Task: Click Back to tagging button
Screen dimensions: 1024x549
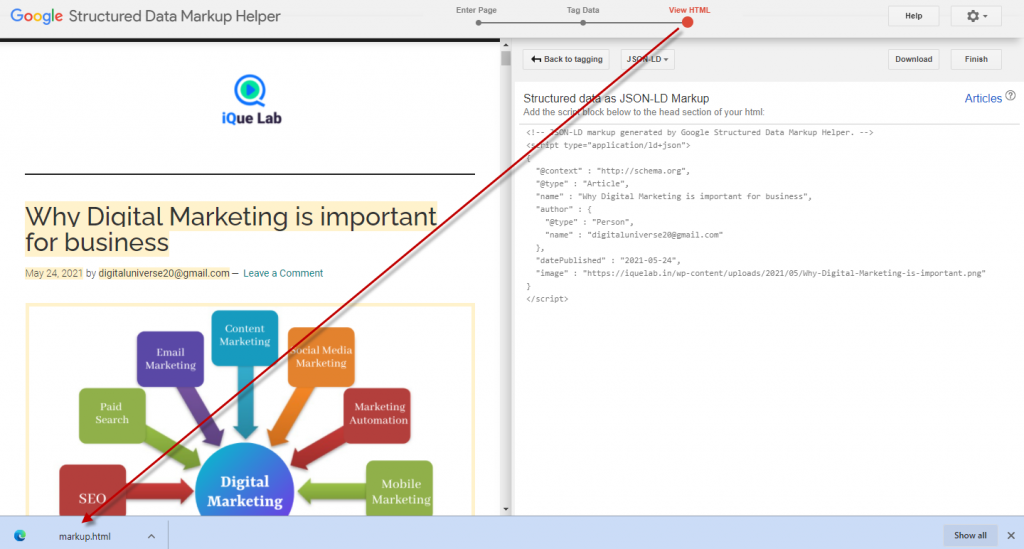Action: point(566,59)
